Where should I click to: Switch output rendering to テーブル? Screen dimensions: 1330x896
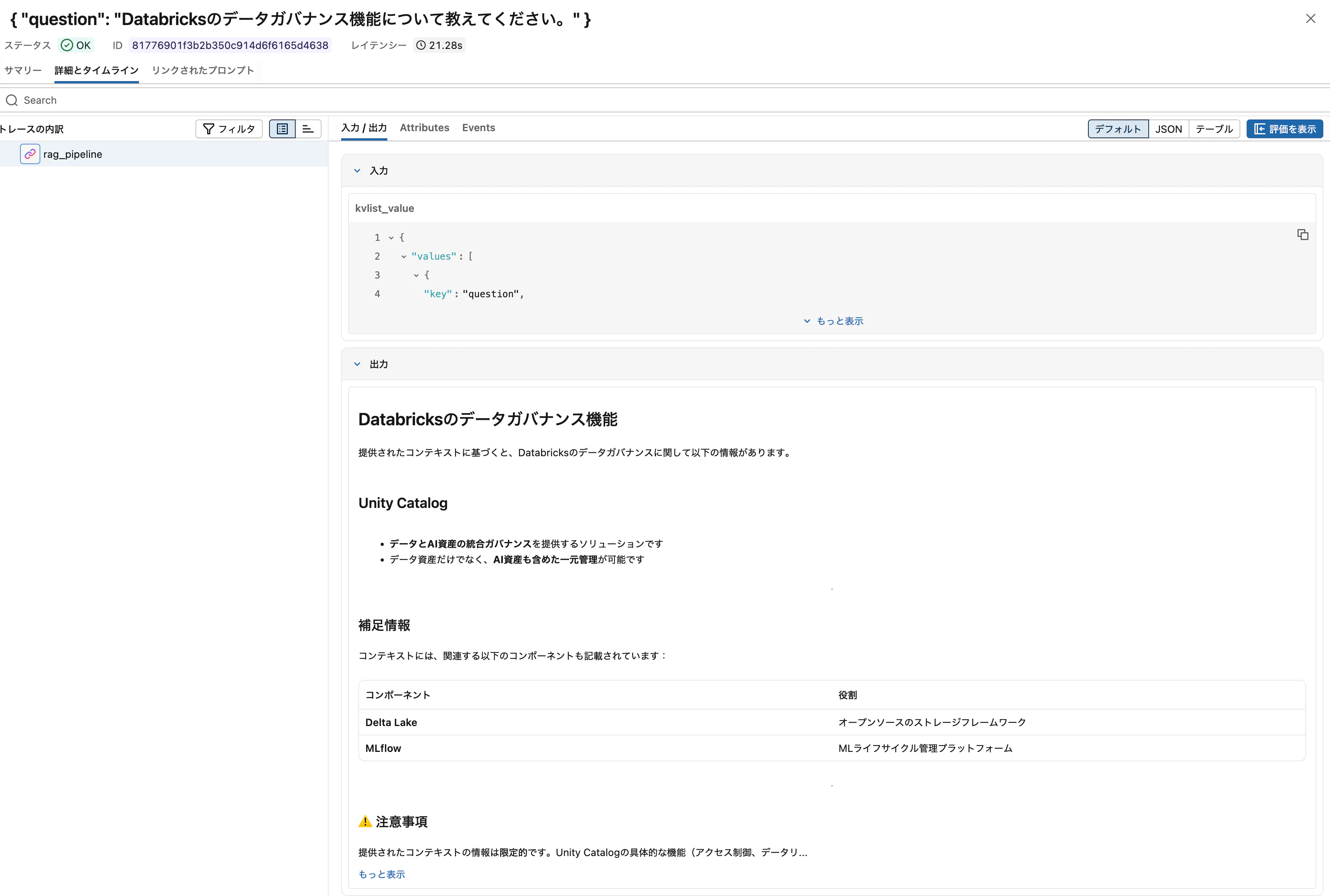pos(1213,128)
